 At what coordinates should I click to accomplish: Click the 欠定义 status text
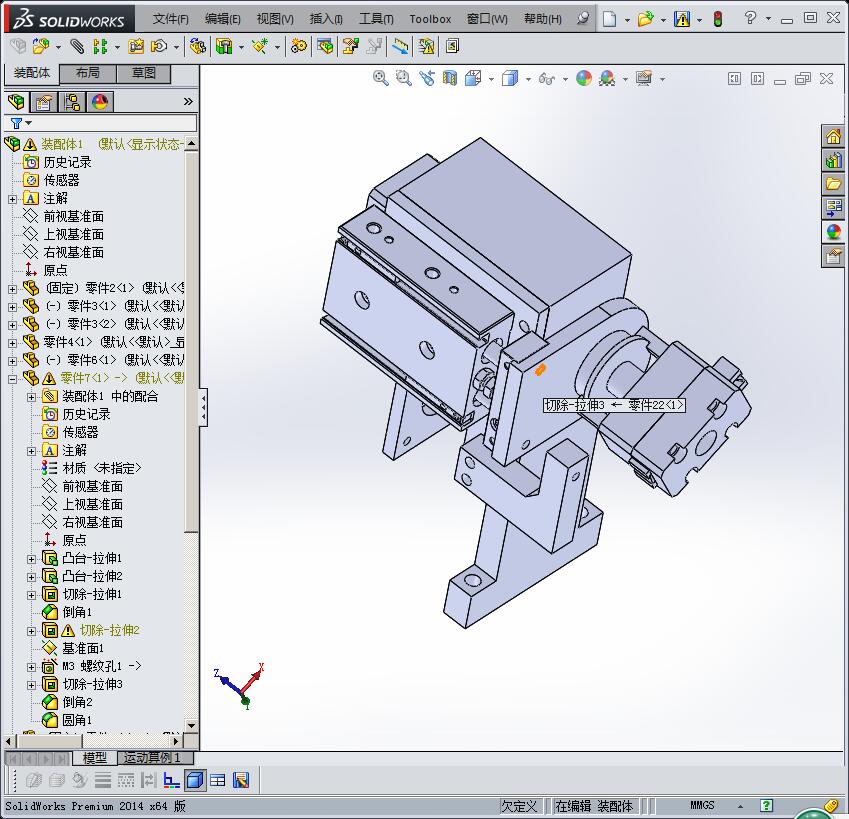point(519,806)
